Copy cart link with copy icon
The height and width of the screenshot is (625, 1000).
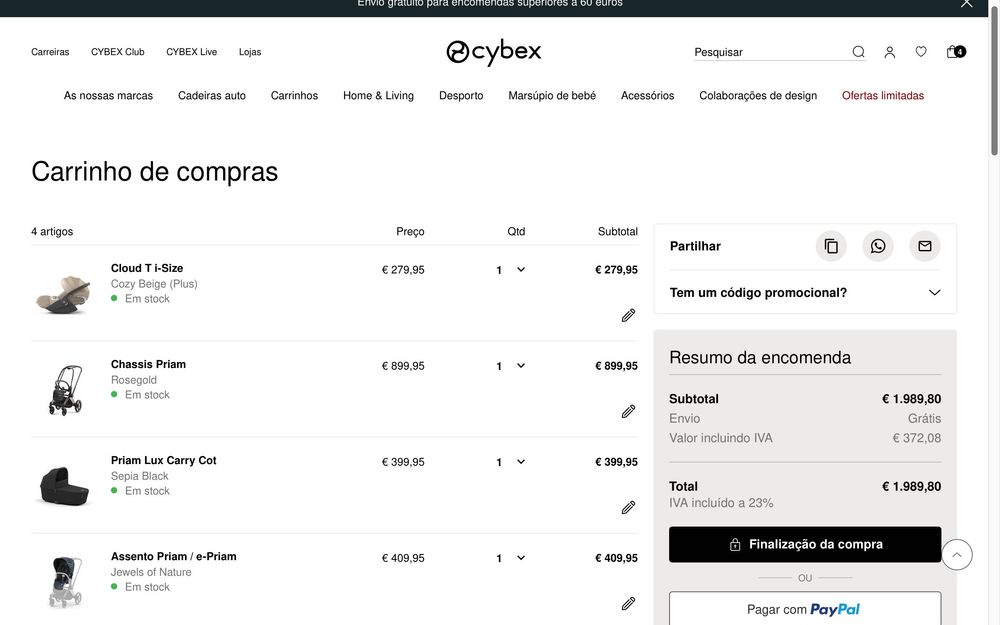coord(831,246)
